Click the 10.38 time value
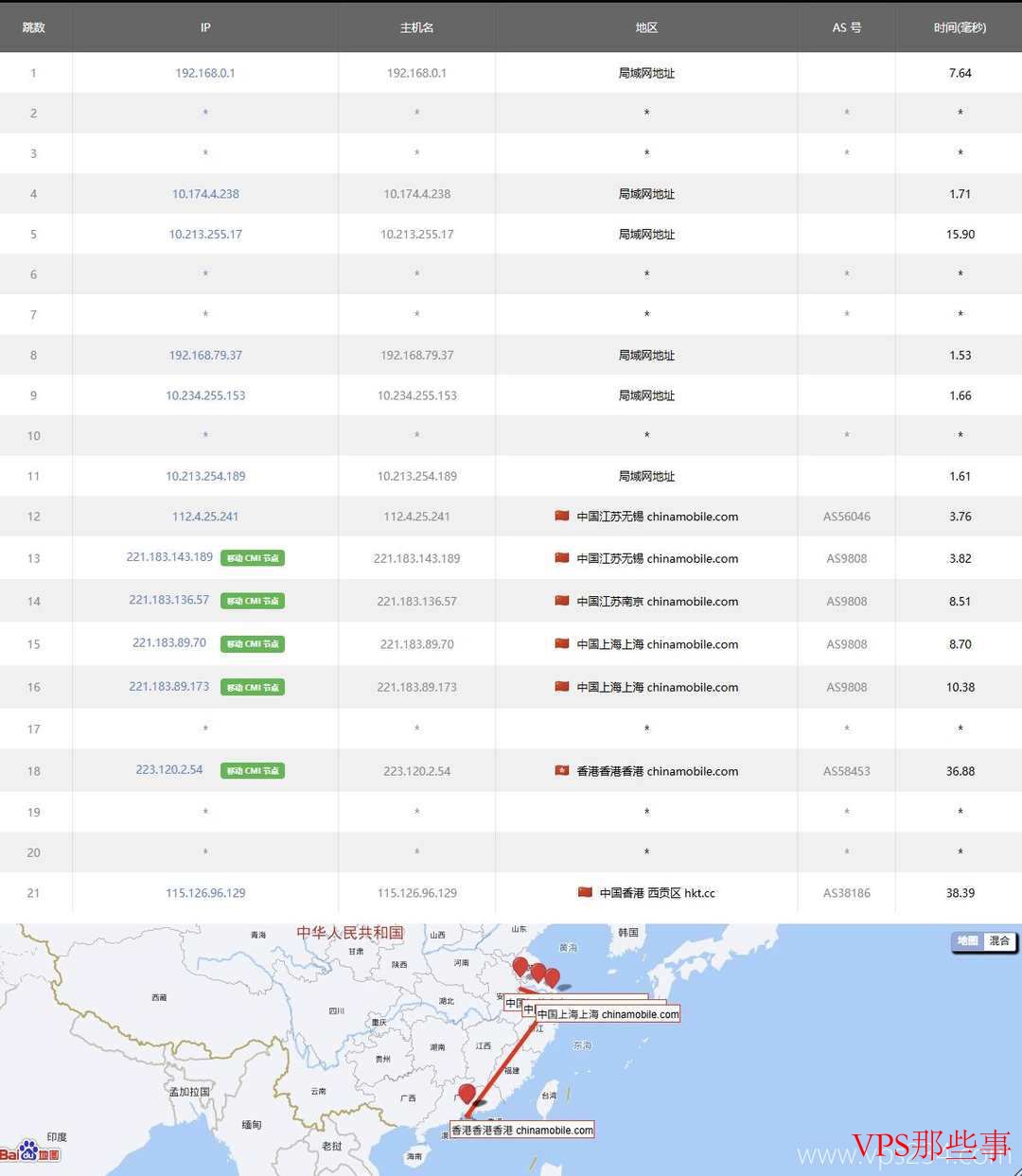 (x=960, y=688)
